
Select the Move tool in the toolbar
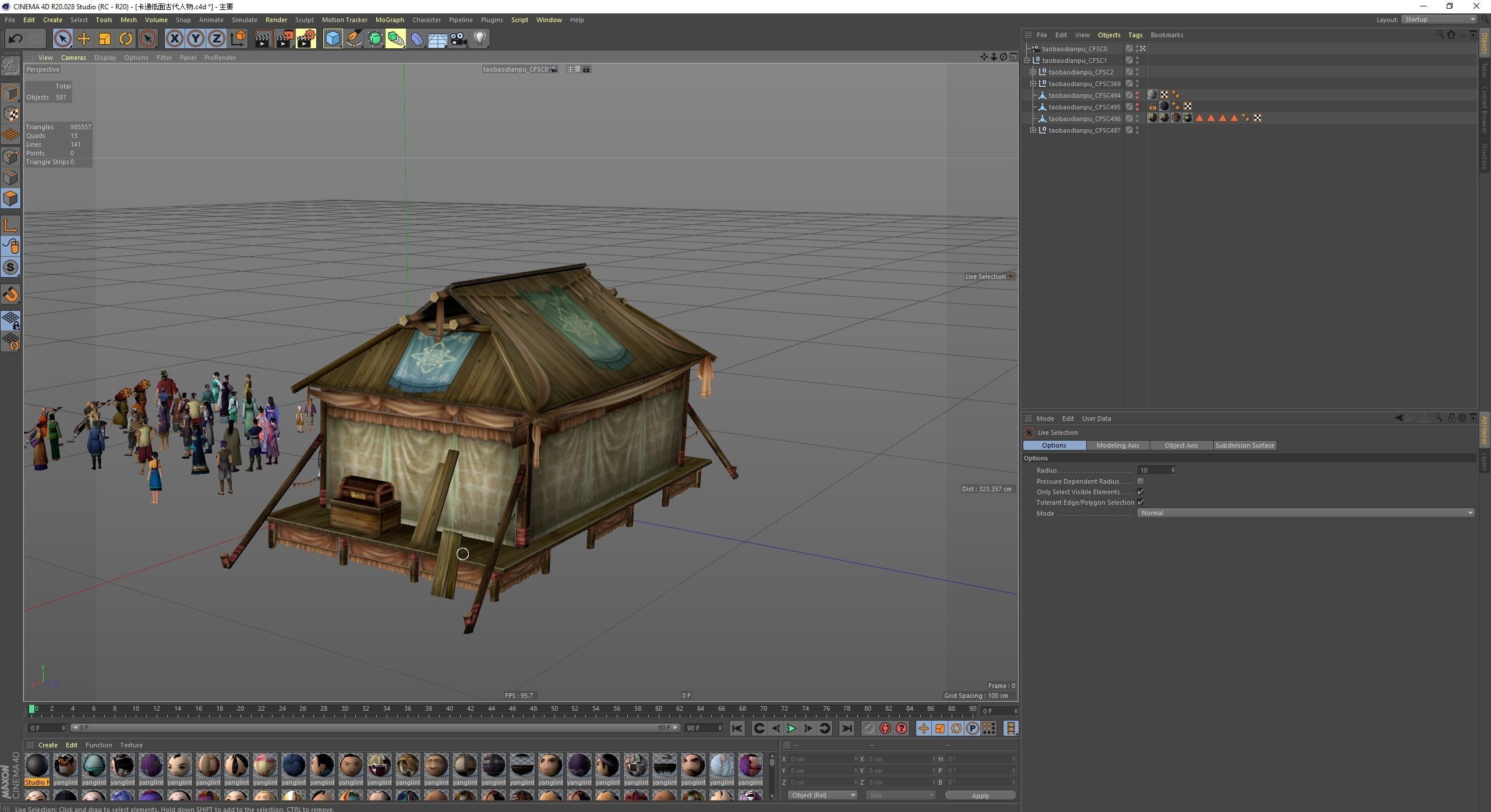83,39
